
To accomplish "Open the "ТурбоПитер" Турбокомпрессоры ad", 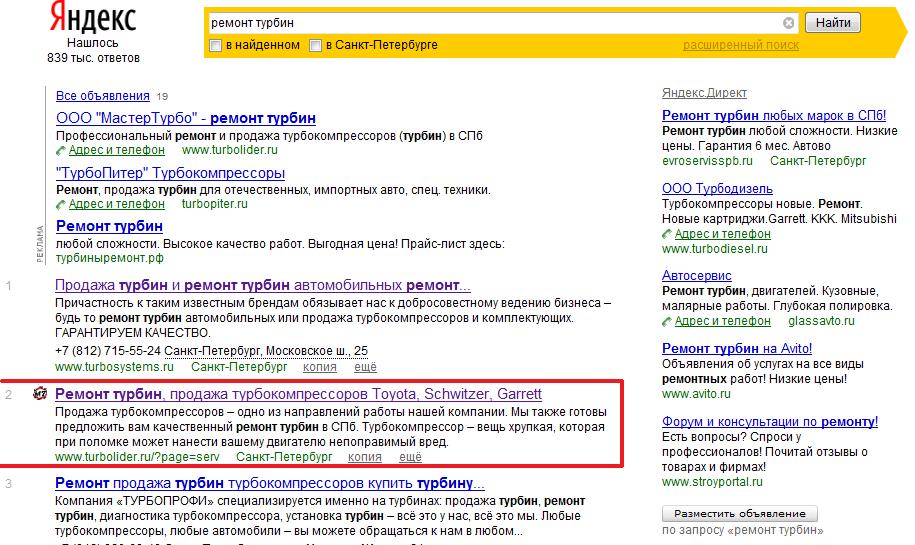I will pyautogui.click(x=170, y=173).
